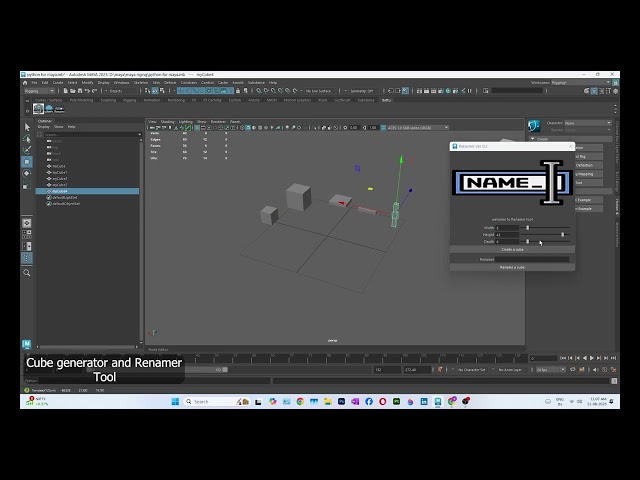
Task: Open the Skeleton menu
Action: click(x=141, y=82)
